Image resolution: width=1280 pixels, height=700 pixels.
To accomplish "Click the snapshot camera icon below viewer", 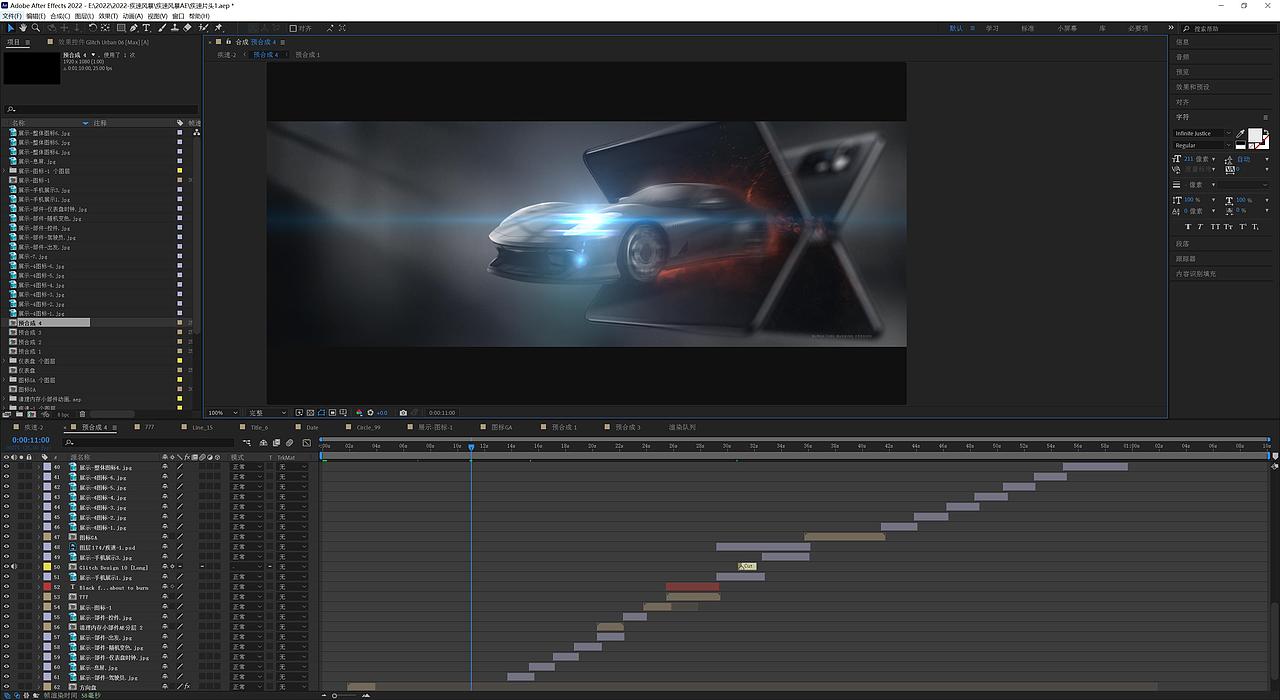I will pos(403,412).
